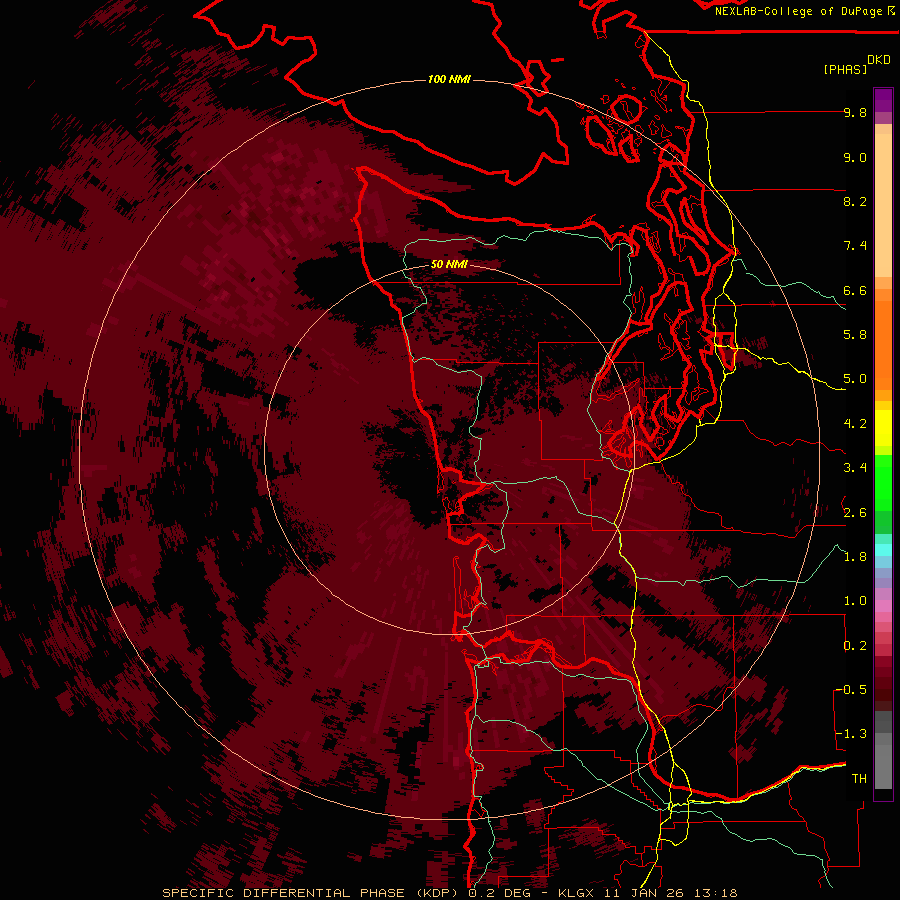Click the -0.5 scale value
The image size is (900, 900).
click(x=851, y=690)
